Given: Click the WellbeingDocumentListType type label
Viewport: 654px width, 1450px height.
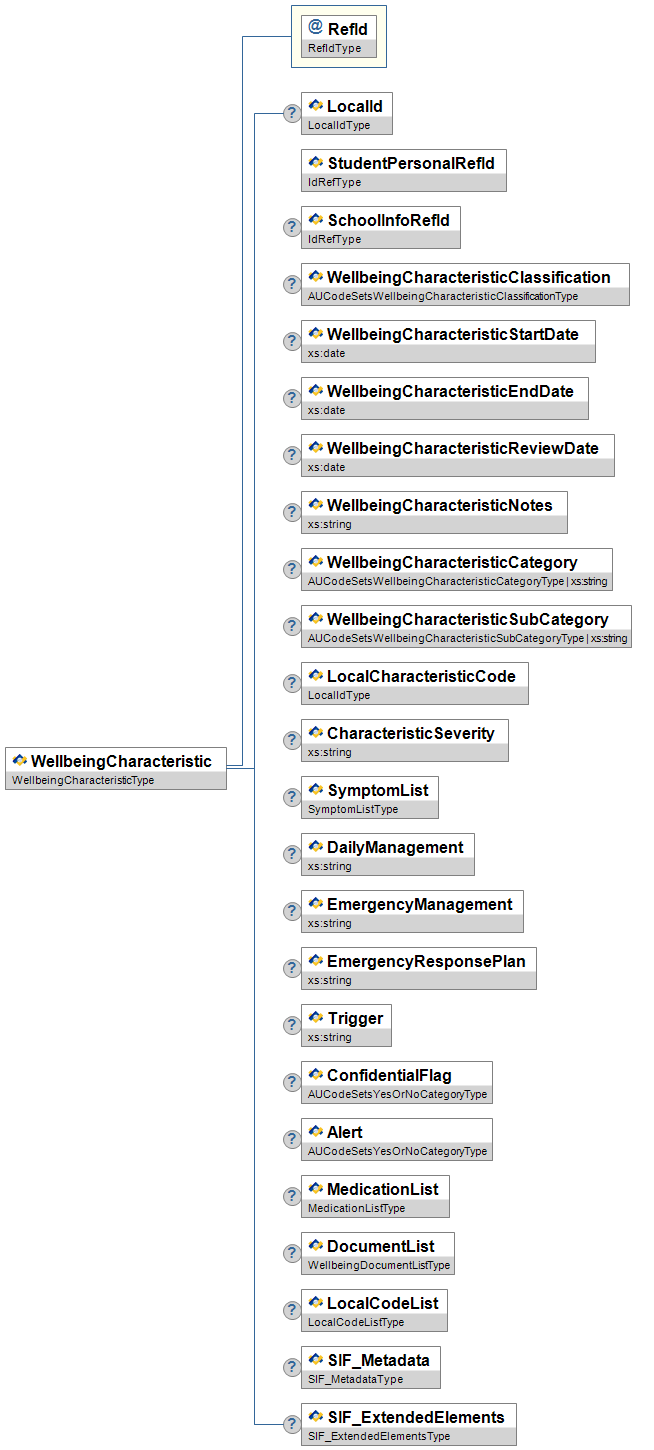Looking at the screenshot, I should [379, 1265].
